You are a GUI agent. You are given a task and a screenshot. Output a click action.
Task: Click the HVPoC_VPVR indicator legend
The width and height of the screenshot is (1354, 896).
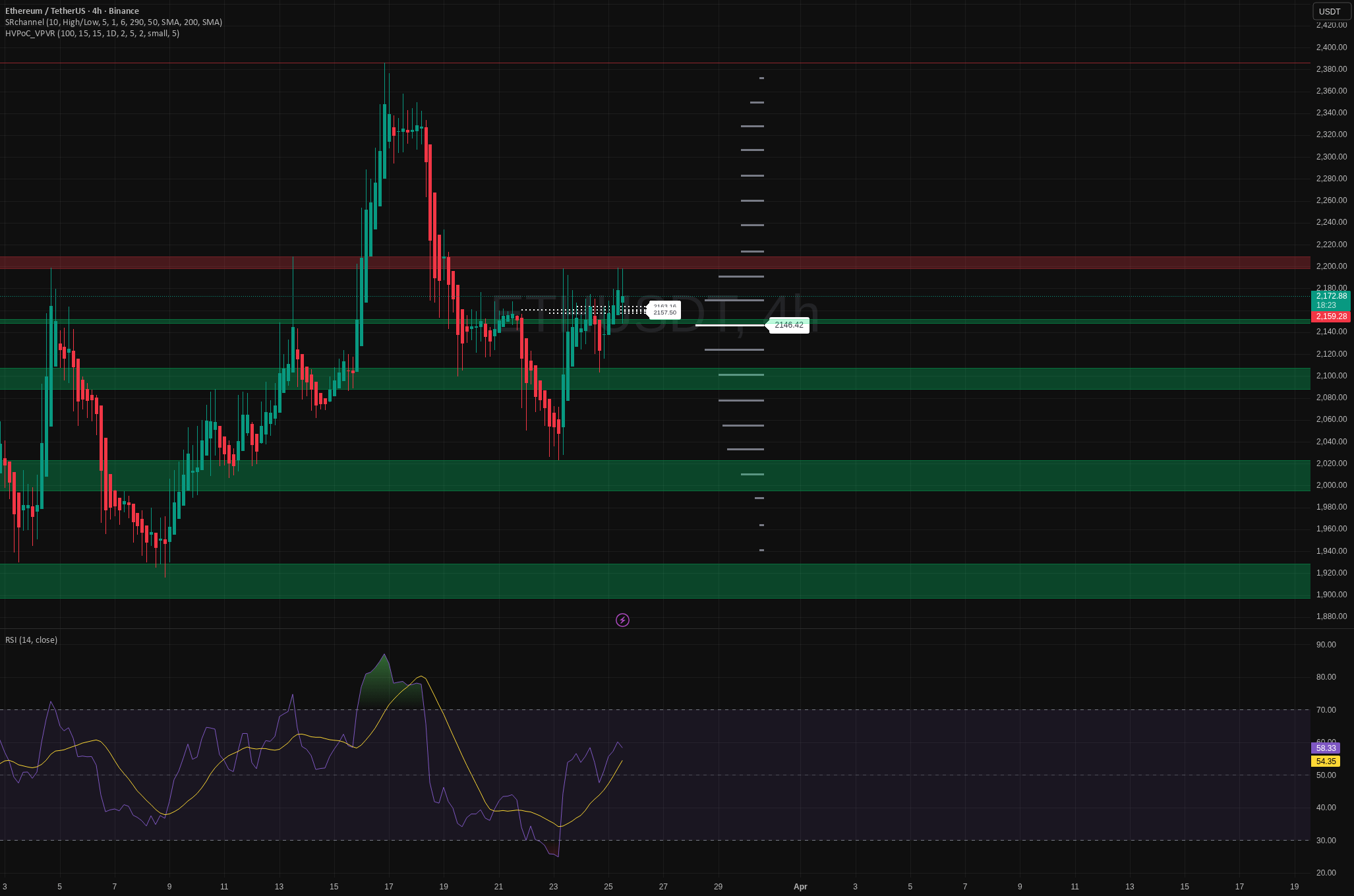point(92,34)
